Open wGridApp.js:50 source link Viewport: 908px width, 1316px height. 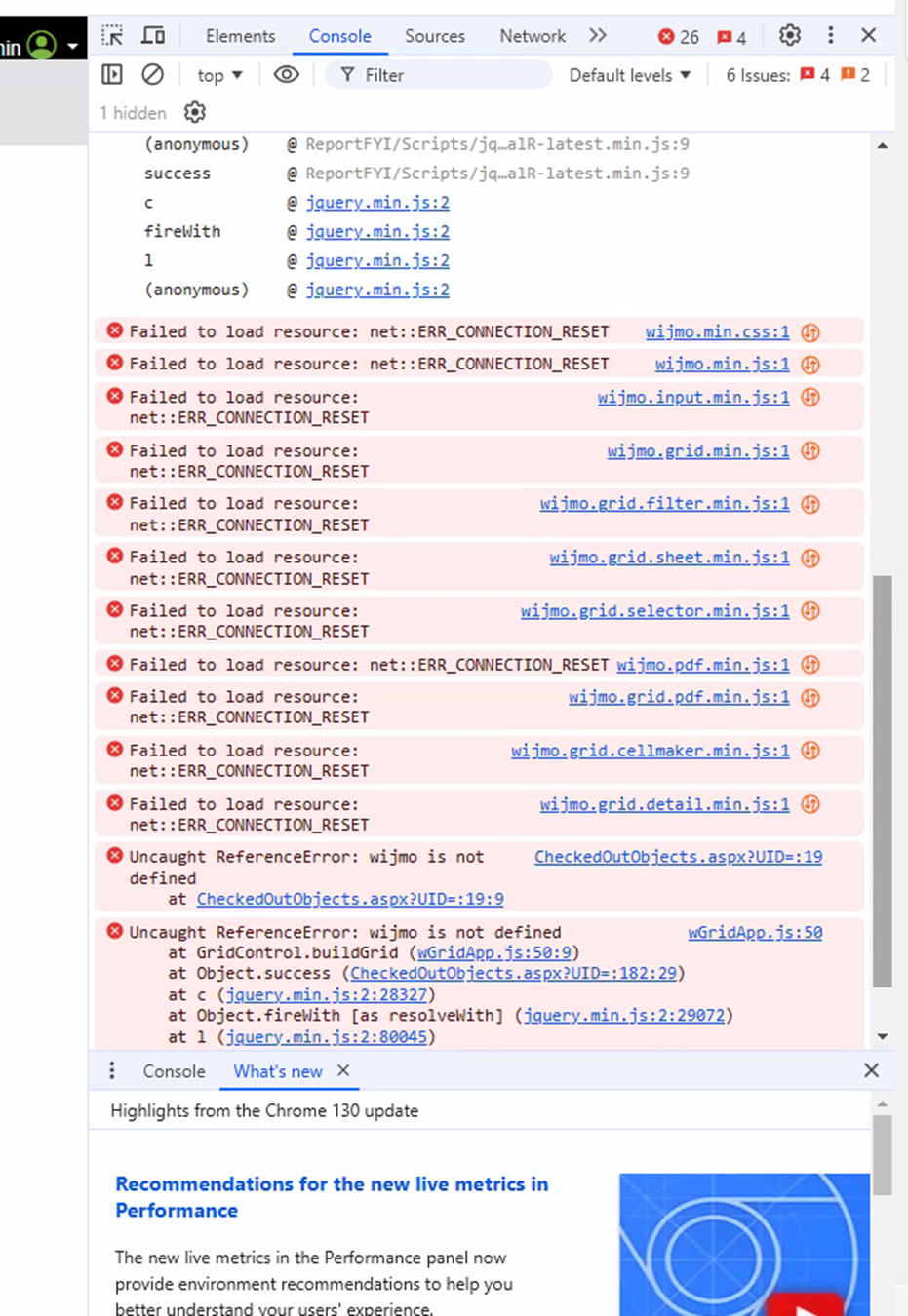point(755,933)
